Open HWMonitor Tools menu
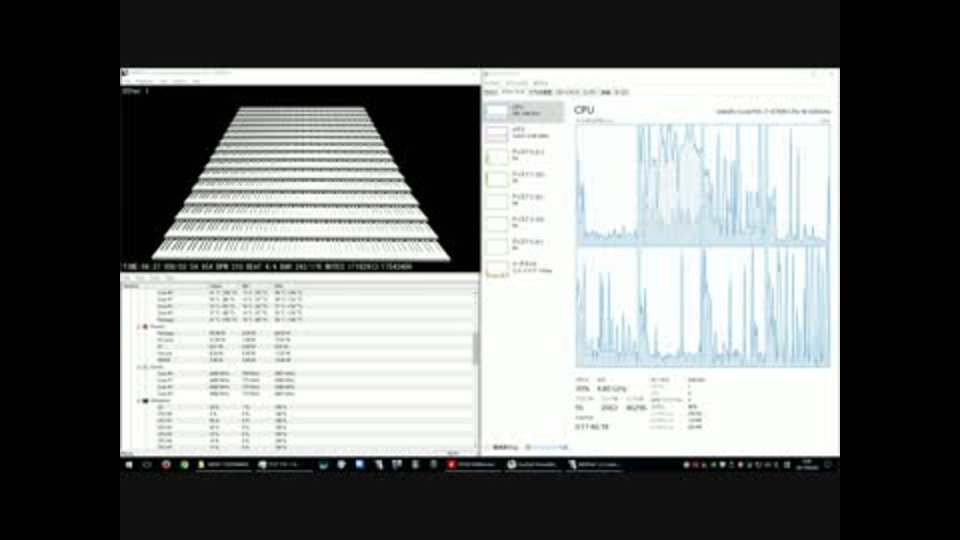The height and width of the screenshot is (540, 960). click(x=156, y=278)
